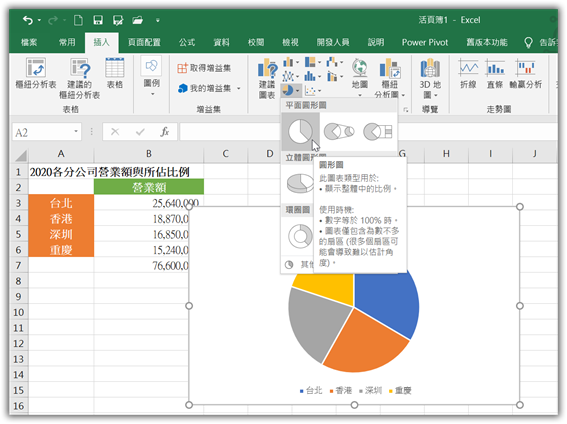Screen dimensions: 567x424
Task: Expand the 我的增益集 dropdown arrow
Action: coord(239,89)
